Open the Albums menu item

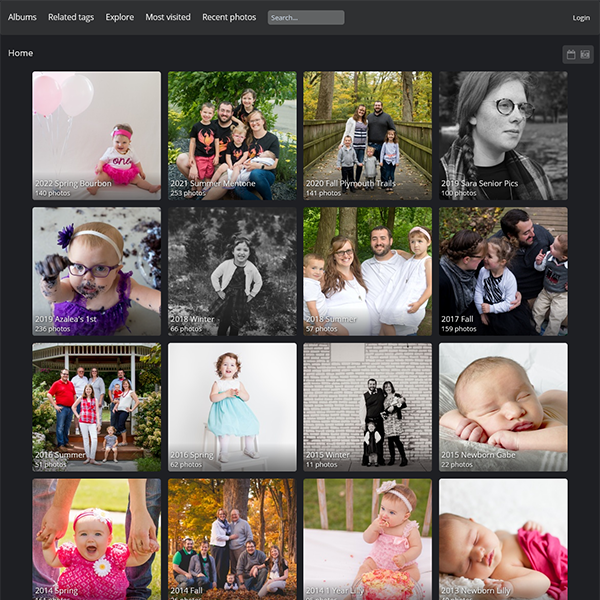tap(22, 17)
